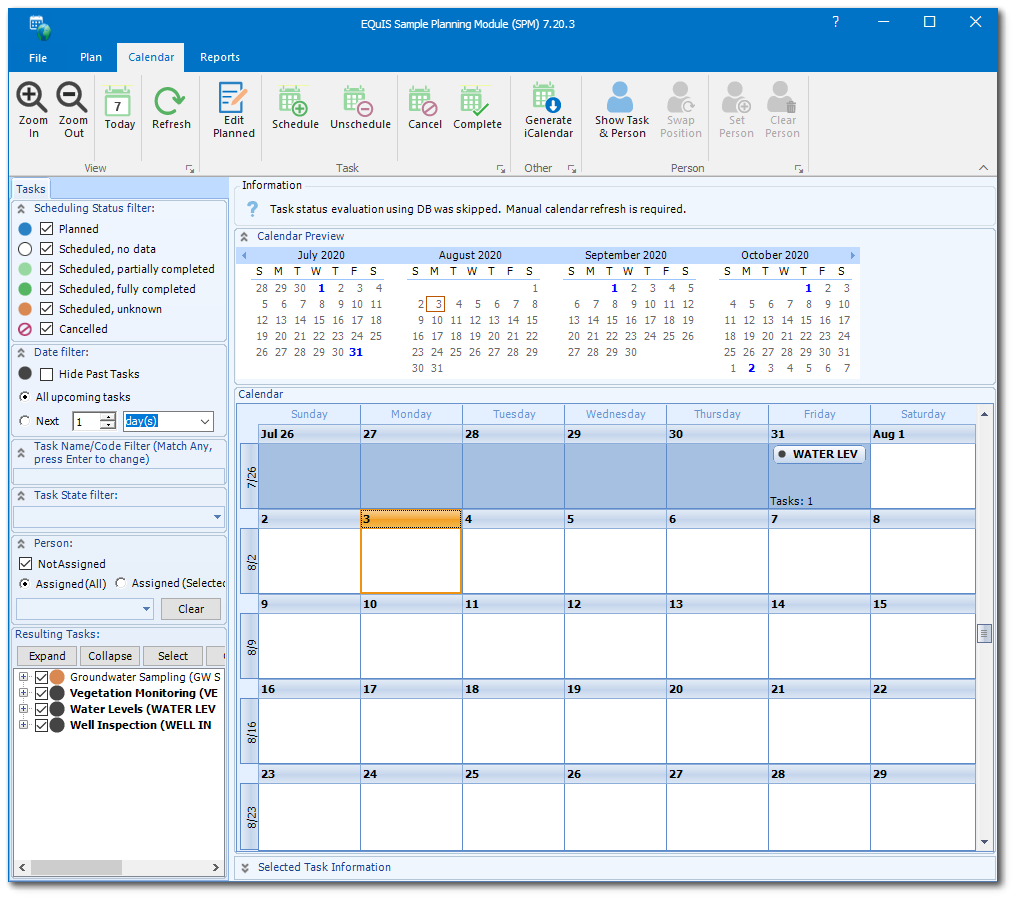Click the Unschedule task icon
The image size is (1014, 898).
pos(360,107)
